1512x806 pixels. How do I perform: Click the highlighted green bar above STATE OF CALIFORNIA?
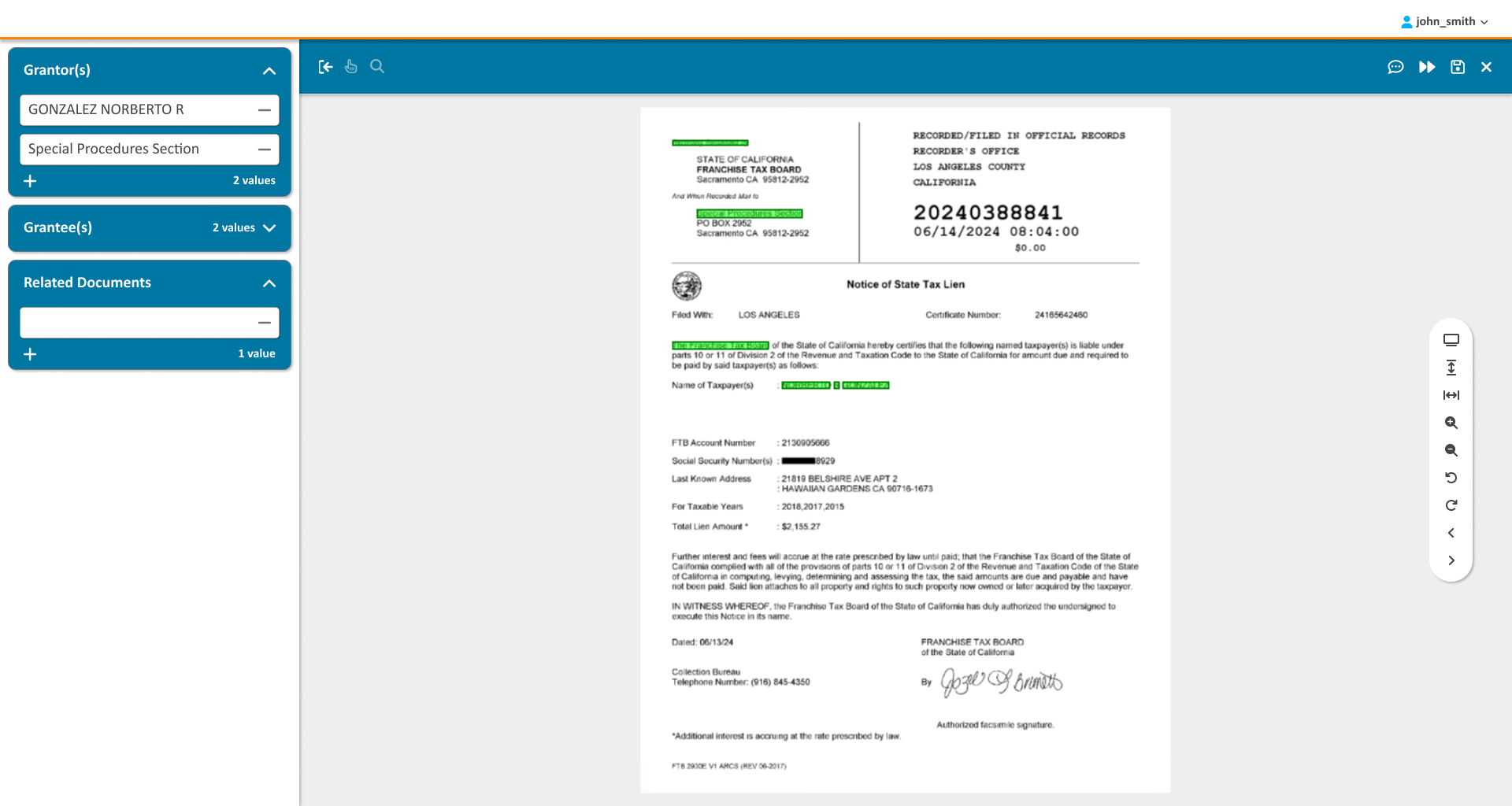710,142
